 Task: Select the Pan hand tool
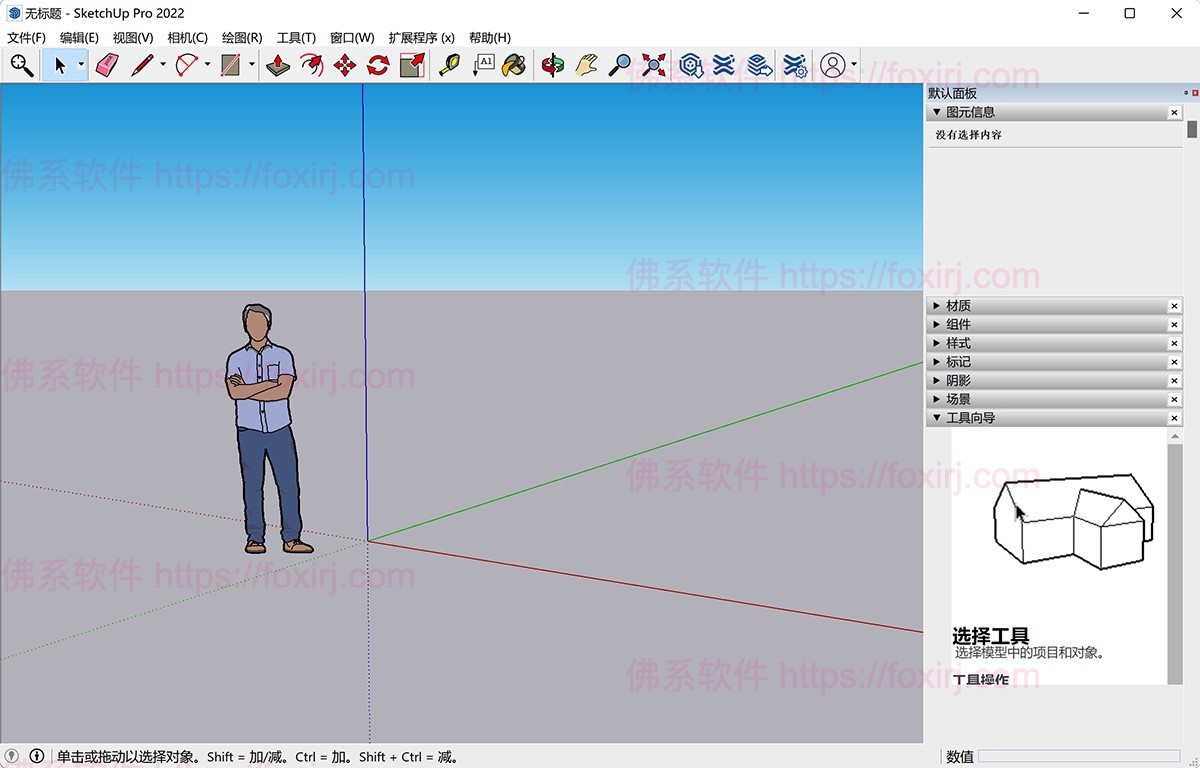click(586, 66)
